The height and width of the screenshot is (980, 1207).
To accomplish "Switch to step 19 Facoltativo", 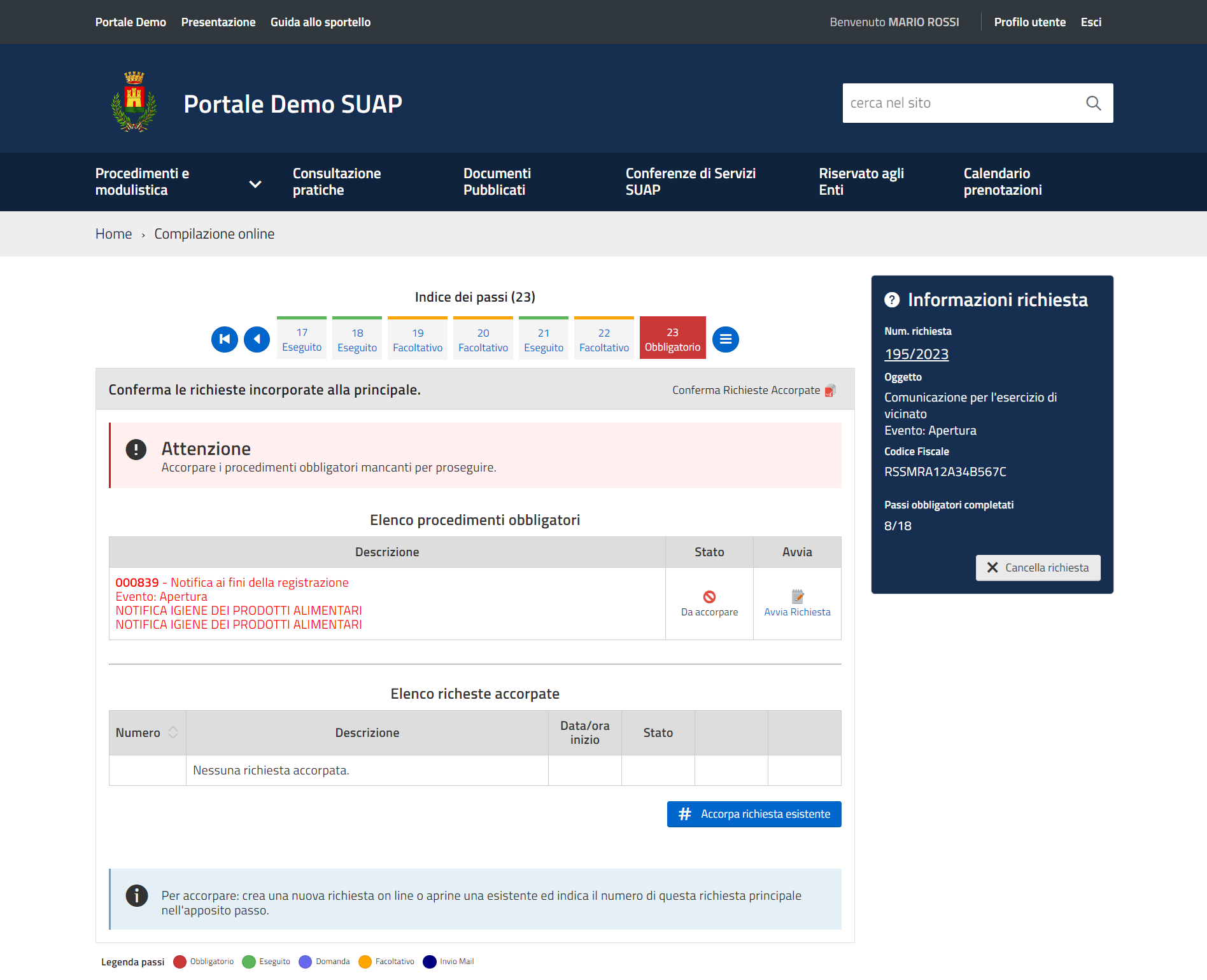I will point(418,339).
